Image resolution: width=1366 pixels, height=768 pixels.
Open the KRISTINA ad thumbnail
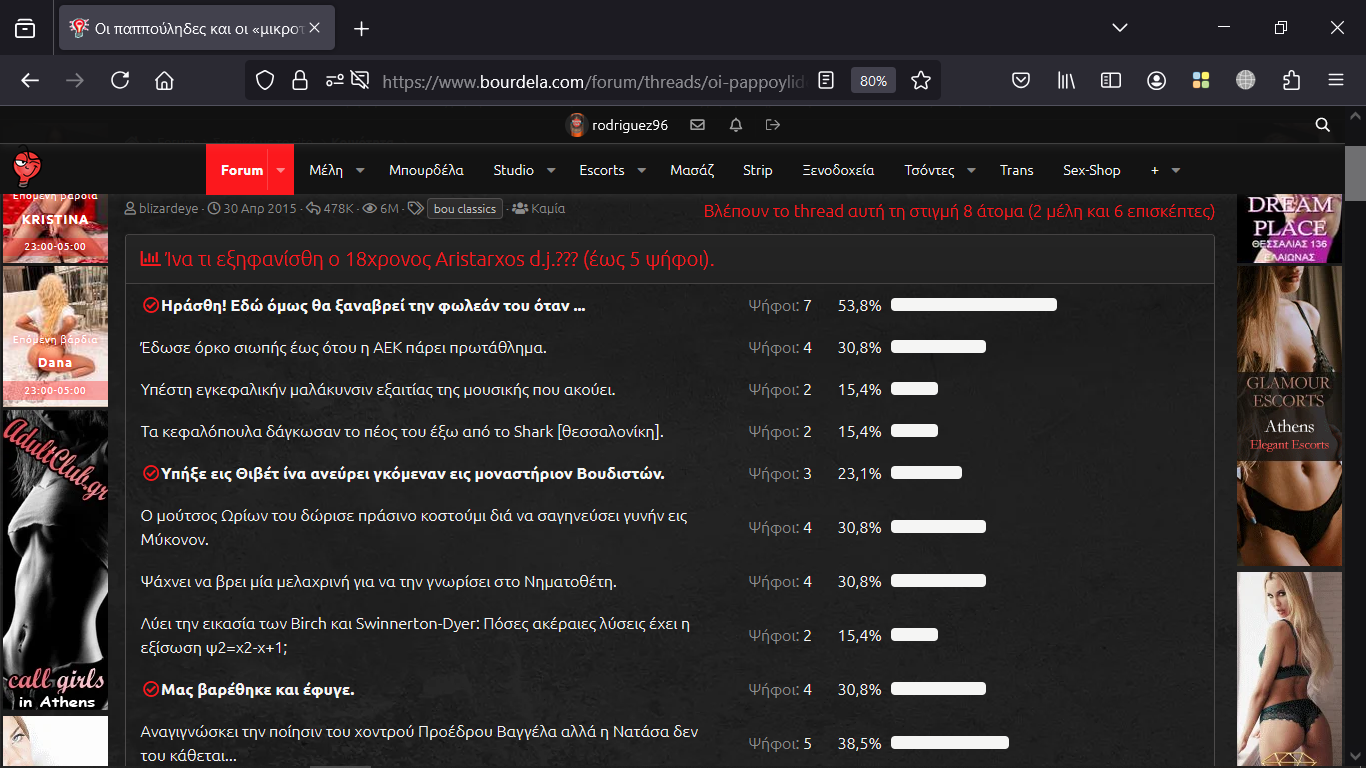pyautogui.click(x=55, y=226)
